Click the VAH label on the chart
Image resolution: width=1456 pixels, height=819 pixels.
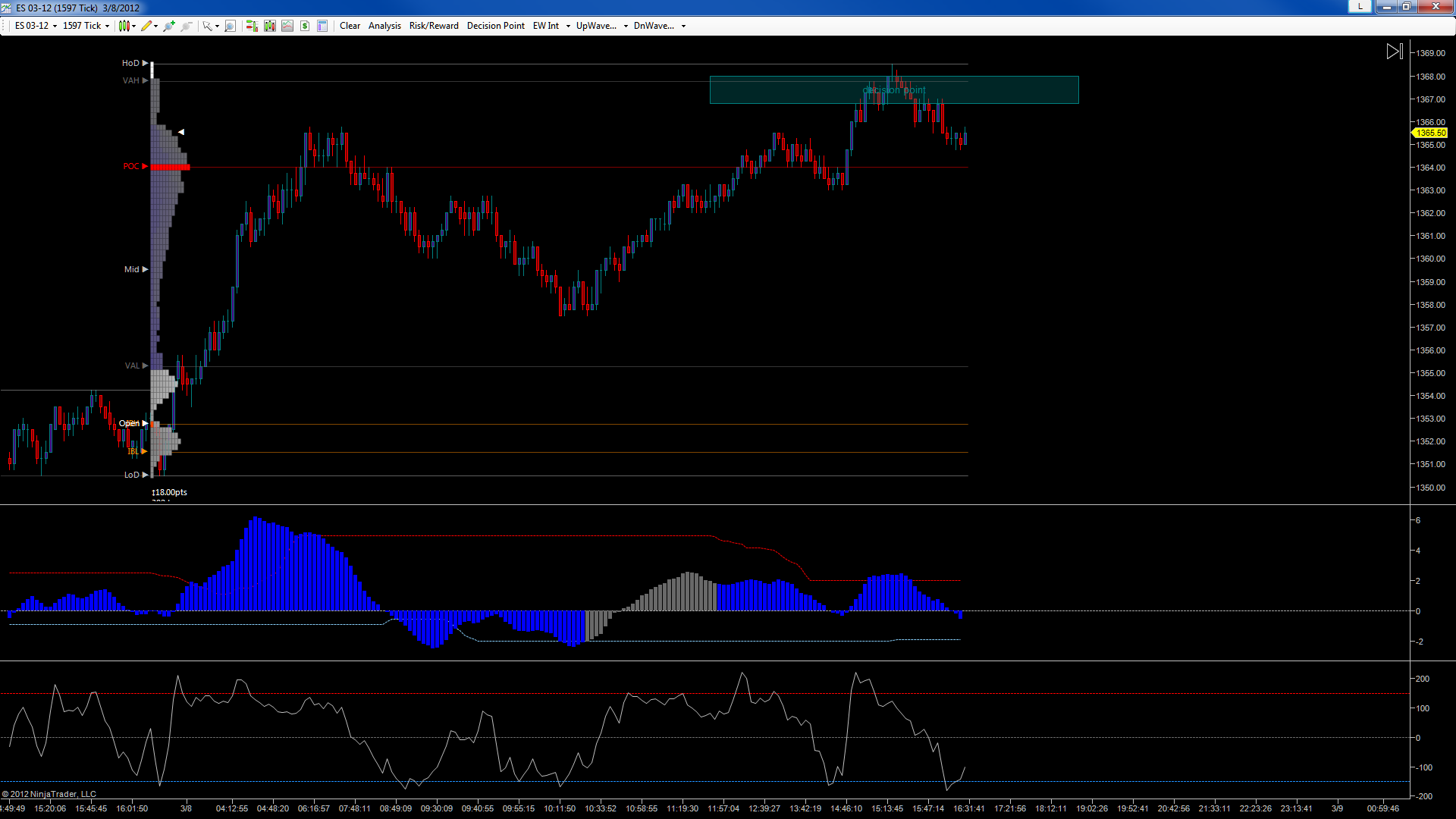click(131, 80)
